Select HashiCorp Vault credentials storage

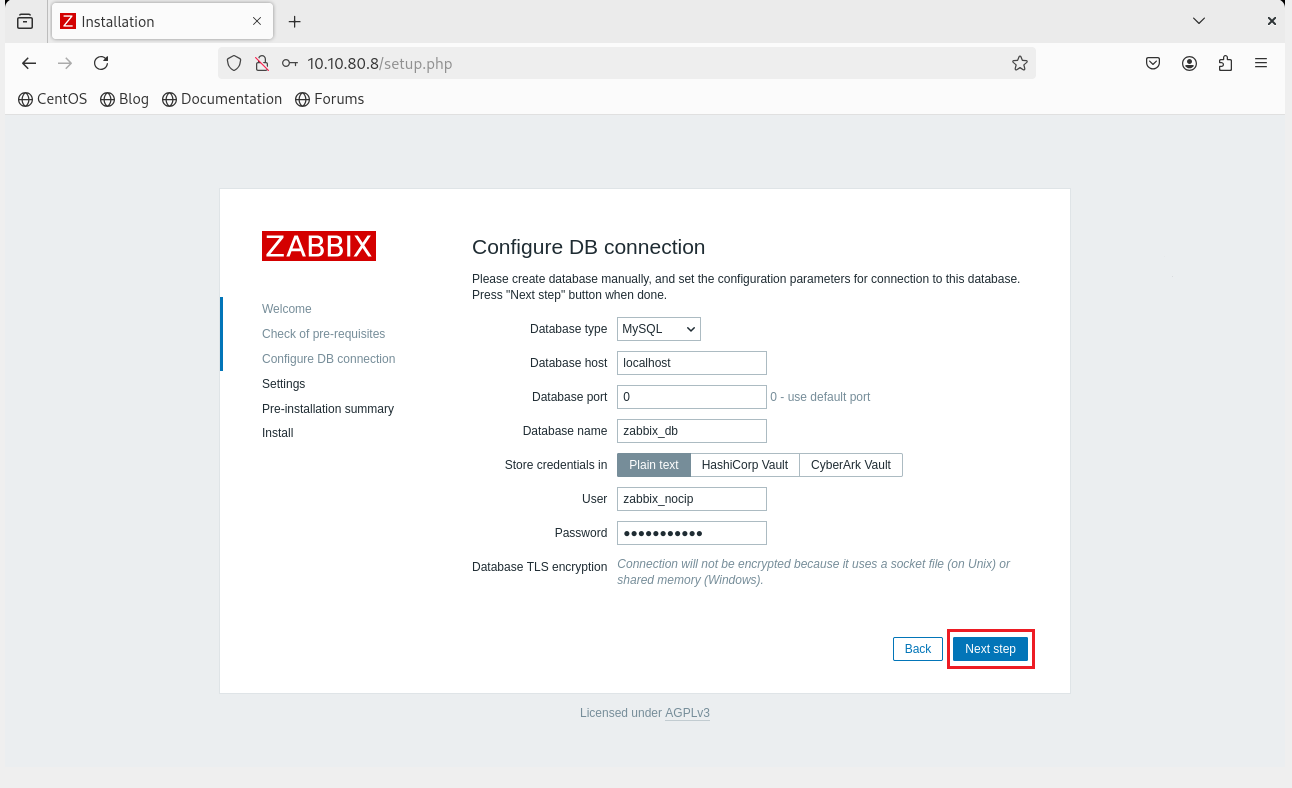coord(745,465)
